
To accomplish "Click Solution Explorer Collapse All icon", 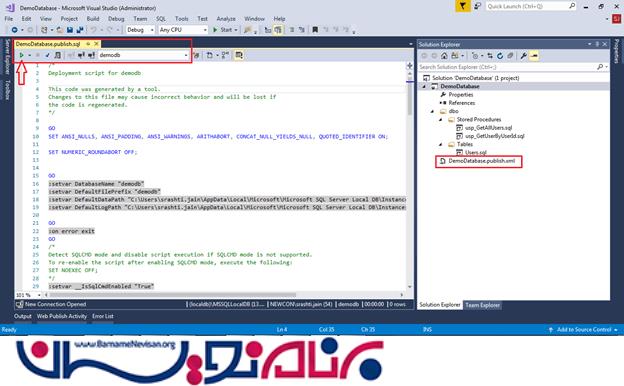I will coord(510,56).
